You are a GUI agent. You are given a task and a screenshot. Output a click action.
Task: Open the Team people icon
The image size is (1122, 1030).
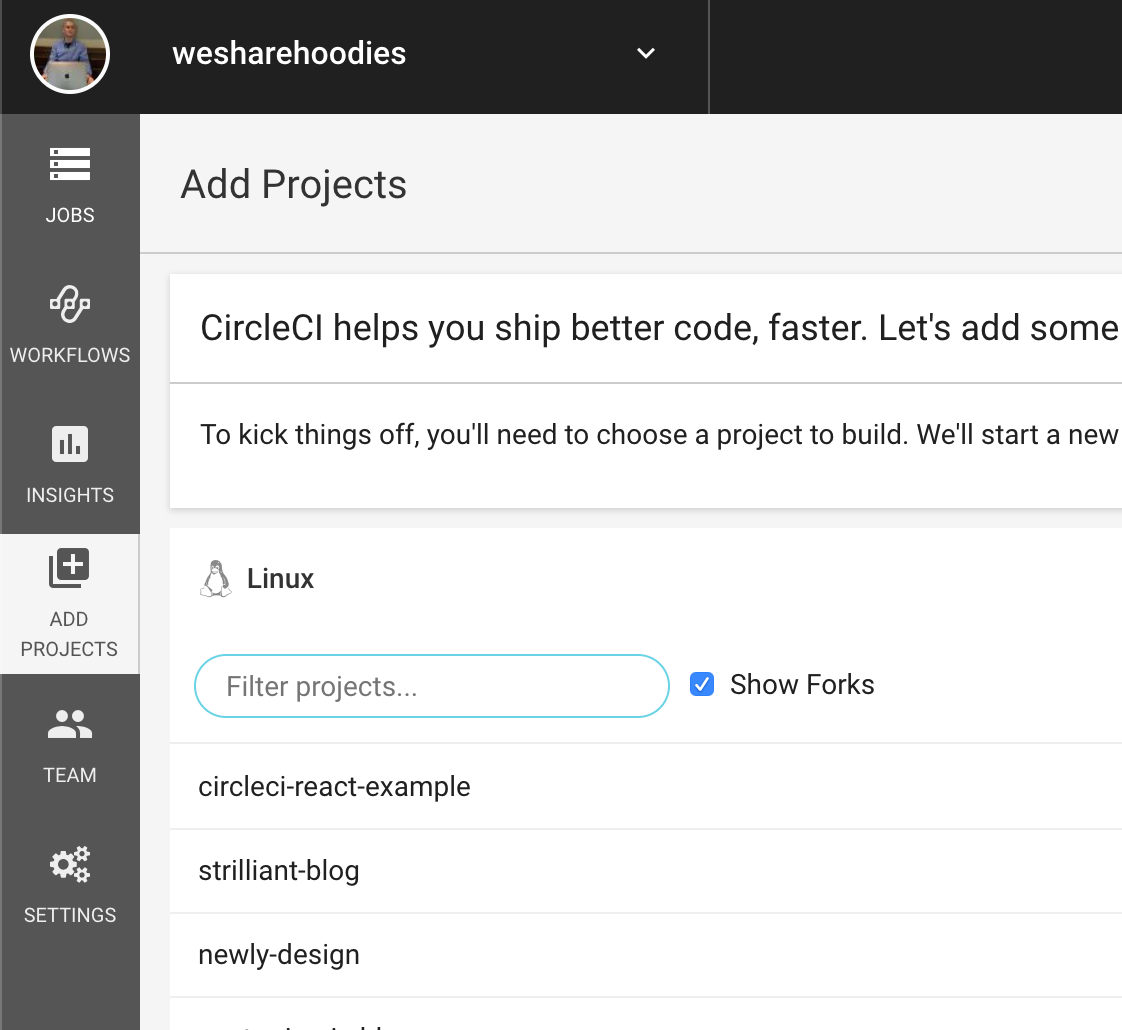point(69,724)
